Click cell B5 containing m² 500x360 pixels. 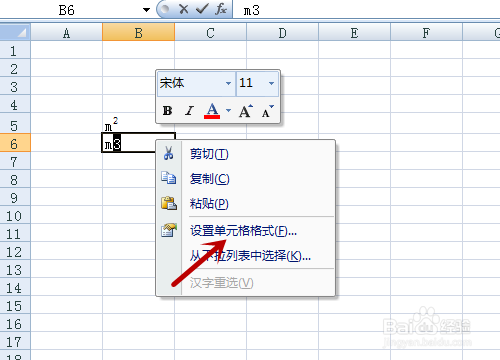[138, 124]
